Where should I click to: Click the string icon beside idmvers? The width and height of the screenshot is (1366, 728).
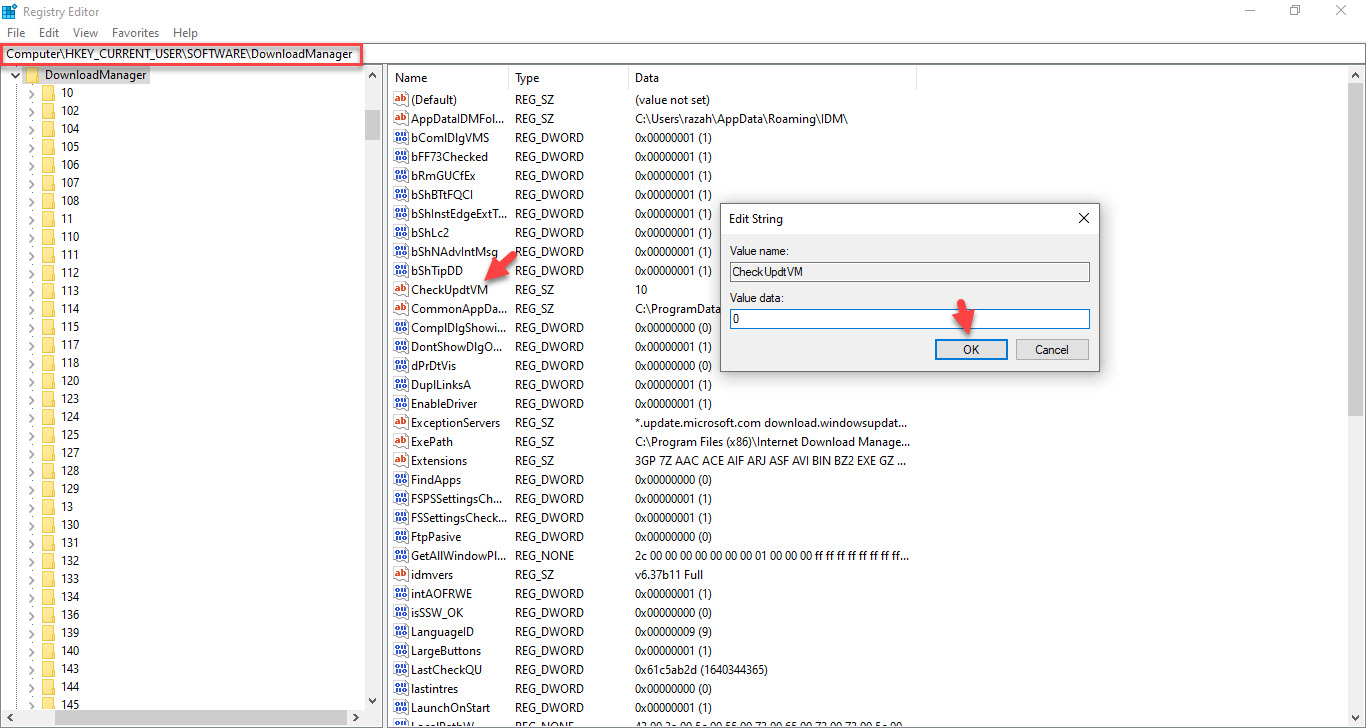click(401, 575)
